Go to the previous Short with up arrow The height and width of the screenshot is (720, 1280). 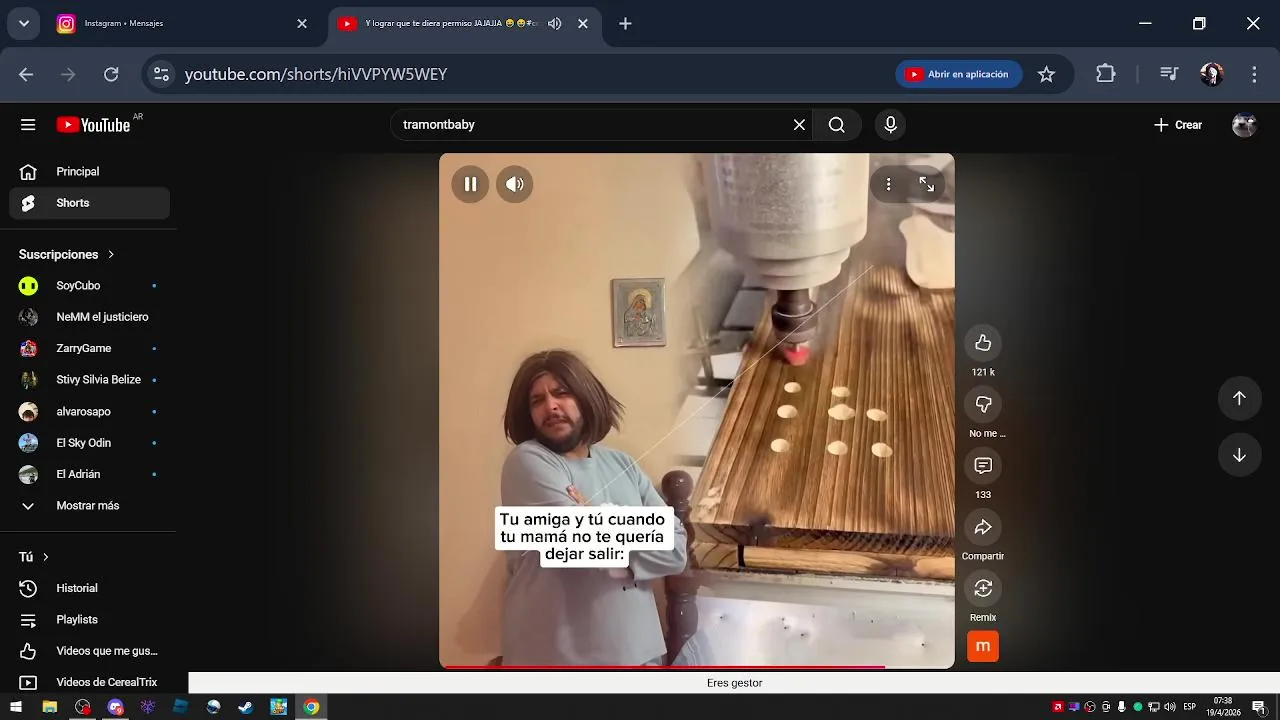coord(1239,398)
